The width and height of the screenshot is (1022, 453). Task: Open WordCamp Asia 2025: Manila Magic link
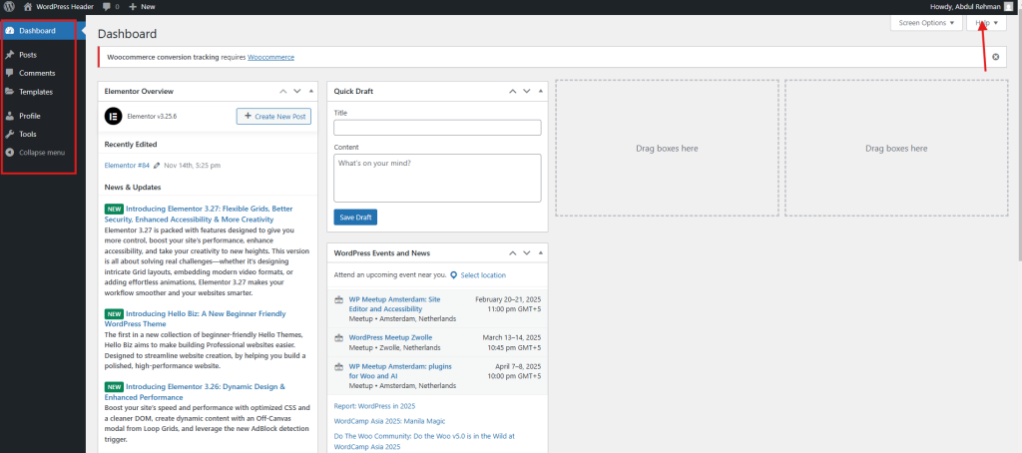[389, 421]
